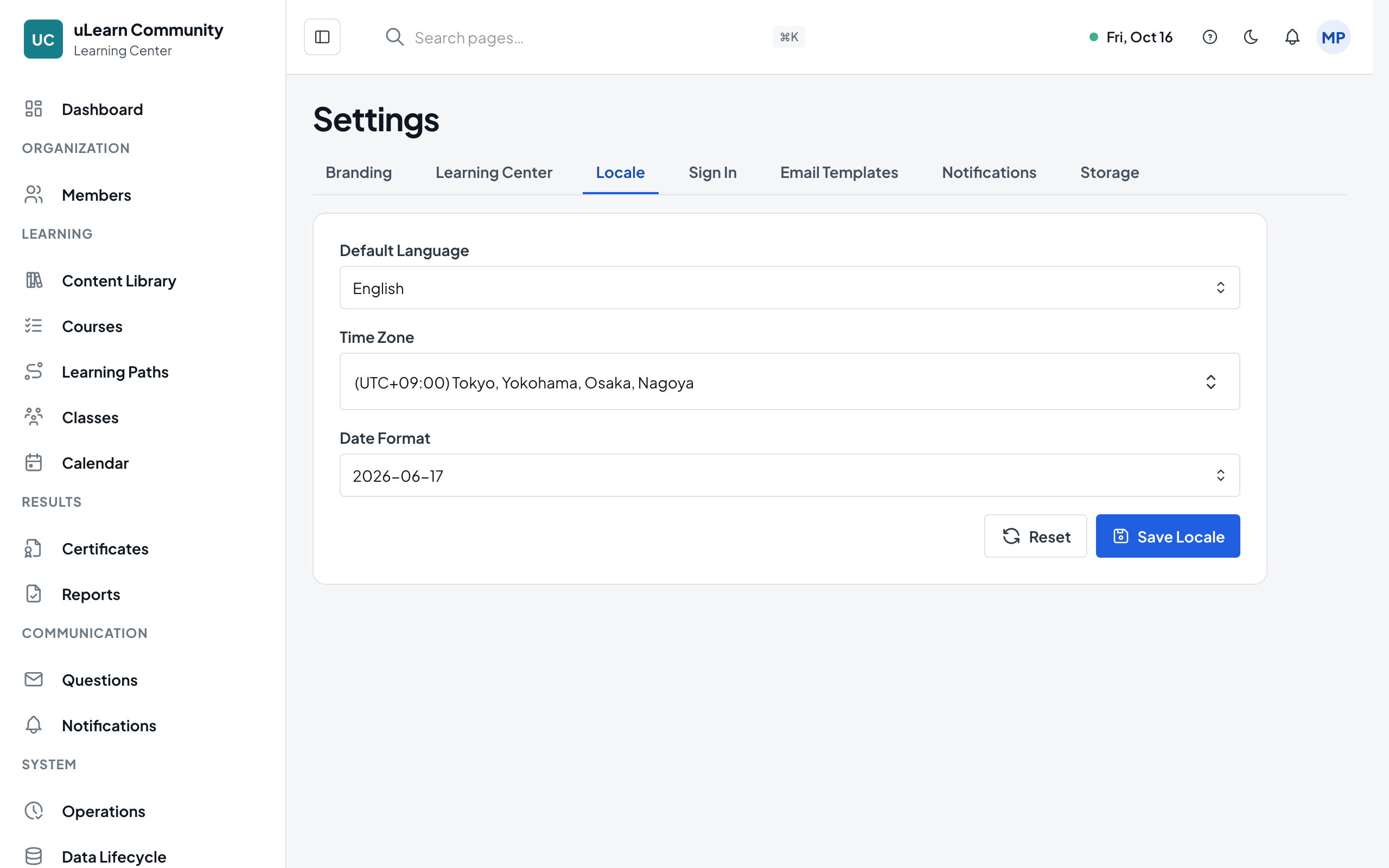Click the Learning Paths route icon
The width and height of the screenshot is (1389, 868).
click(34, 372)
